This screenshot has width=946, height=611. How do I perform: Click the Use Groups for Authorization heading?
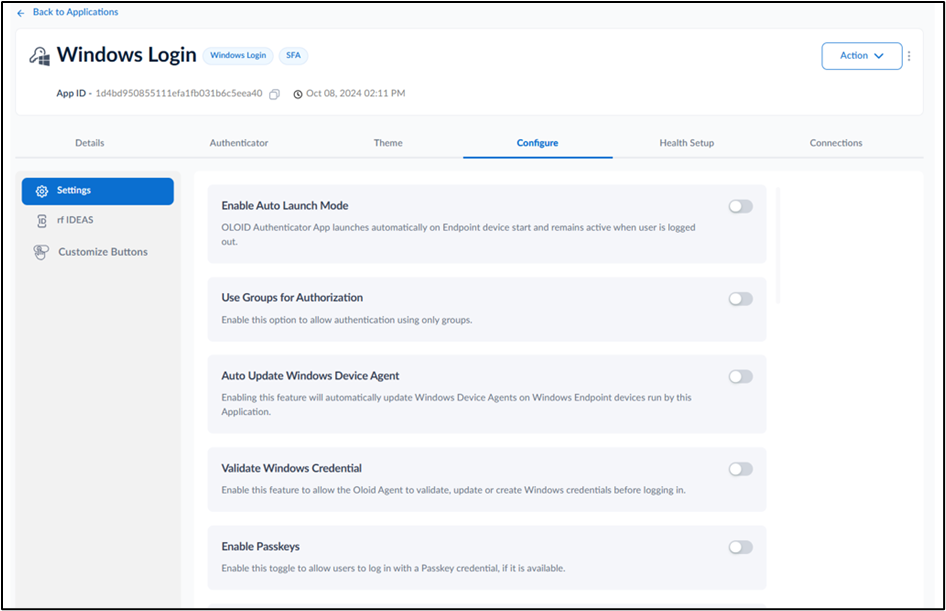coord(292,298)
